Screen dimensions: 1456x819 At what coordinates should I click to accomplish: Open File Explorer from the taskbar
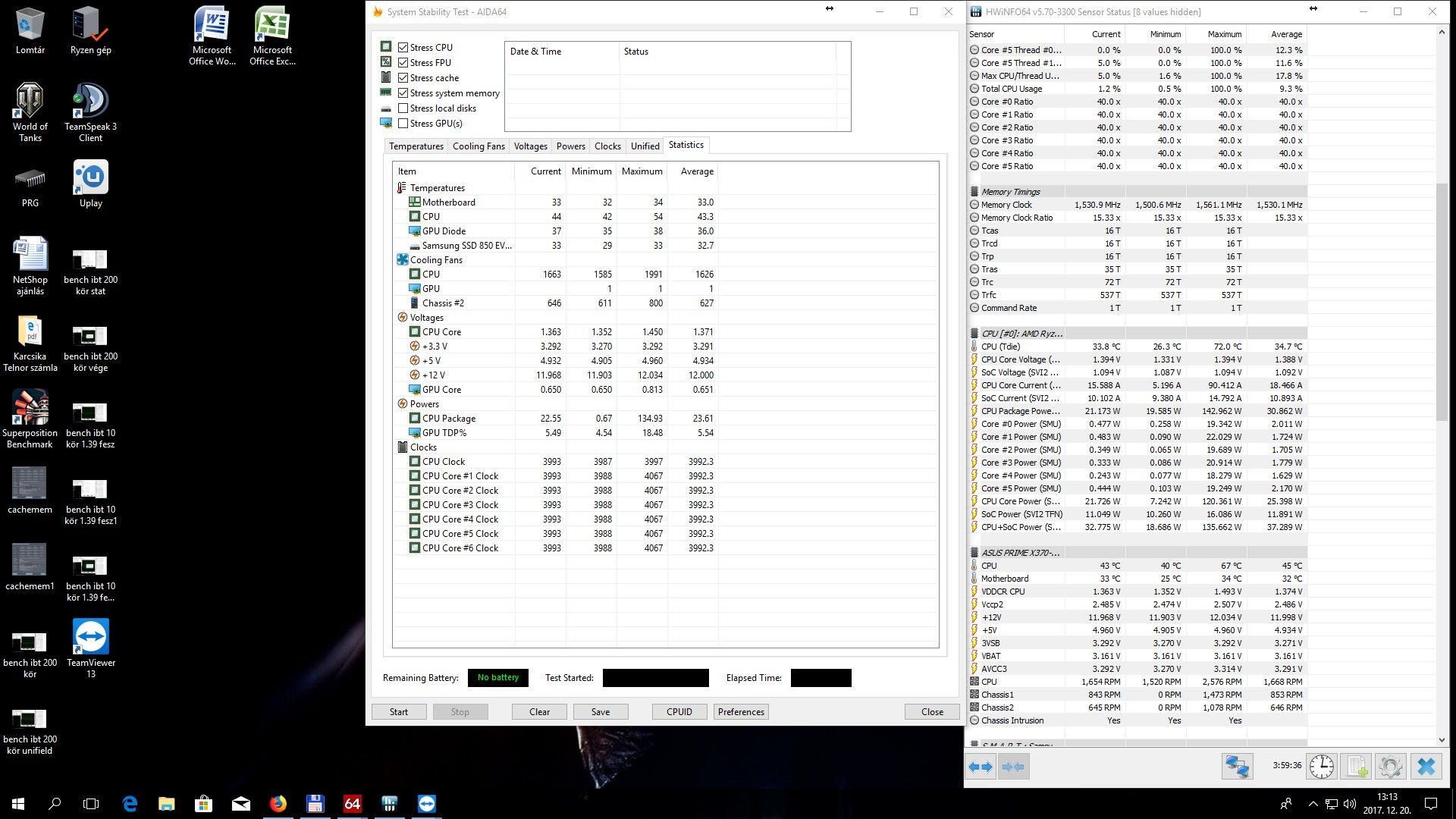click(167, 804)
